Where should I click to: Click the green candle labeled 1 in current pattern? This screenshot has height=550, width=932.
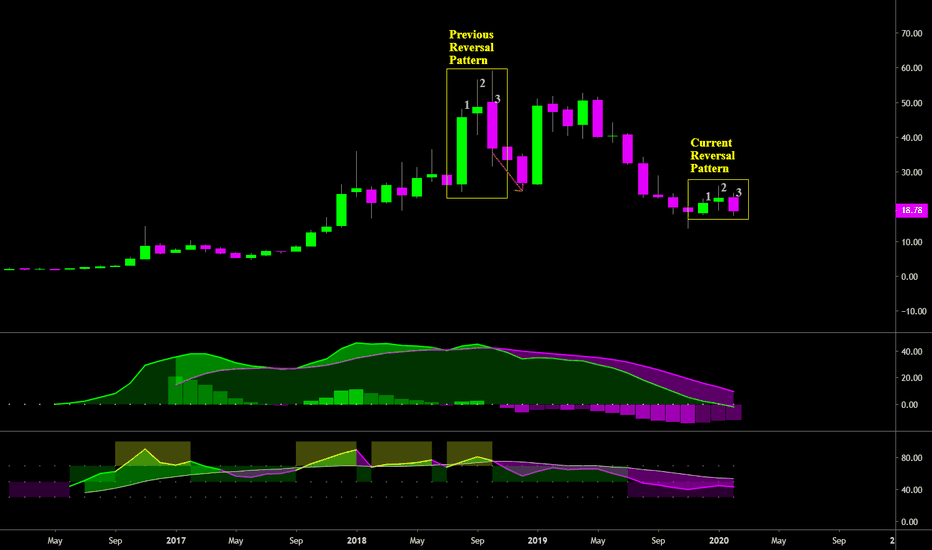[x=703, y=208]
